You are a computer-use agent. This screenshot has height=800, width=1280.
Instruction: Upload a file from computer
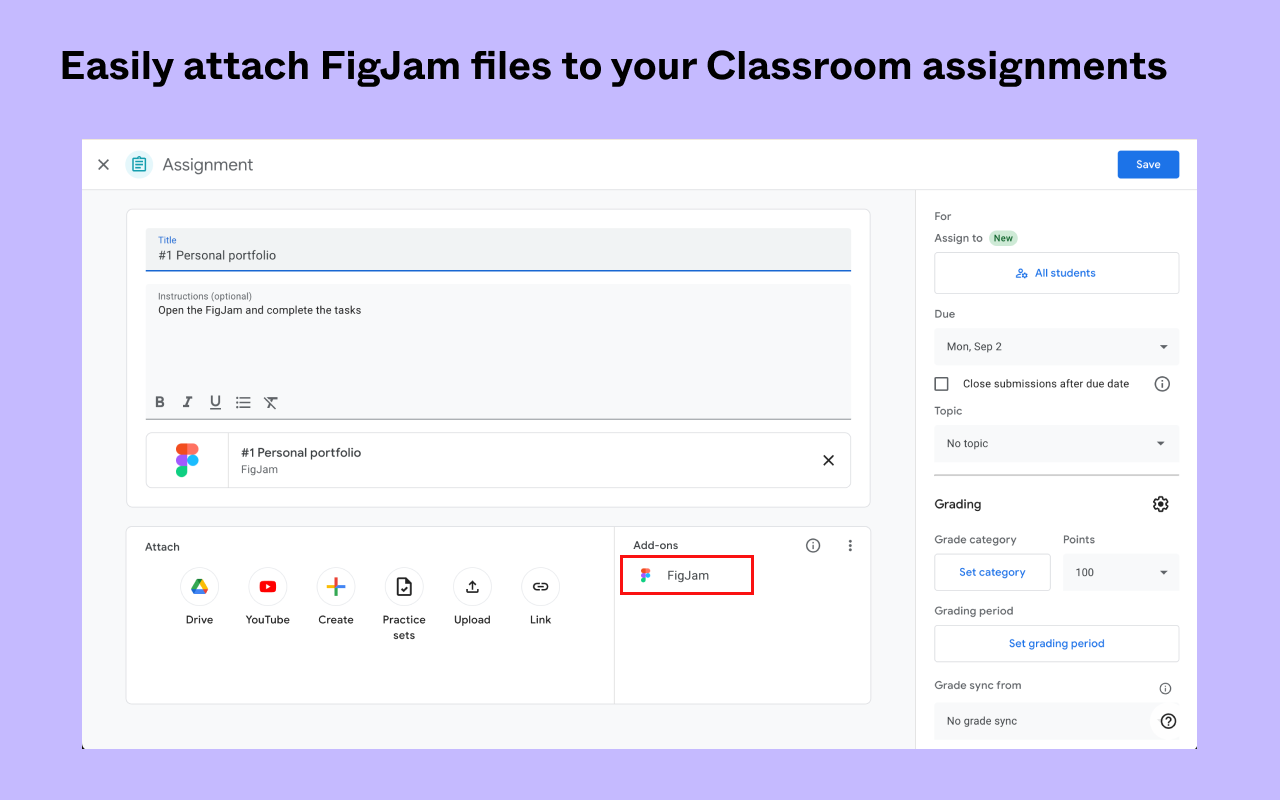[472, 587]
